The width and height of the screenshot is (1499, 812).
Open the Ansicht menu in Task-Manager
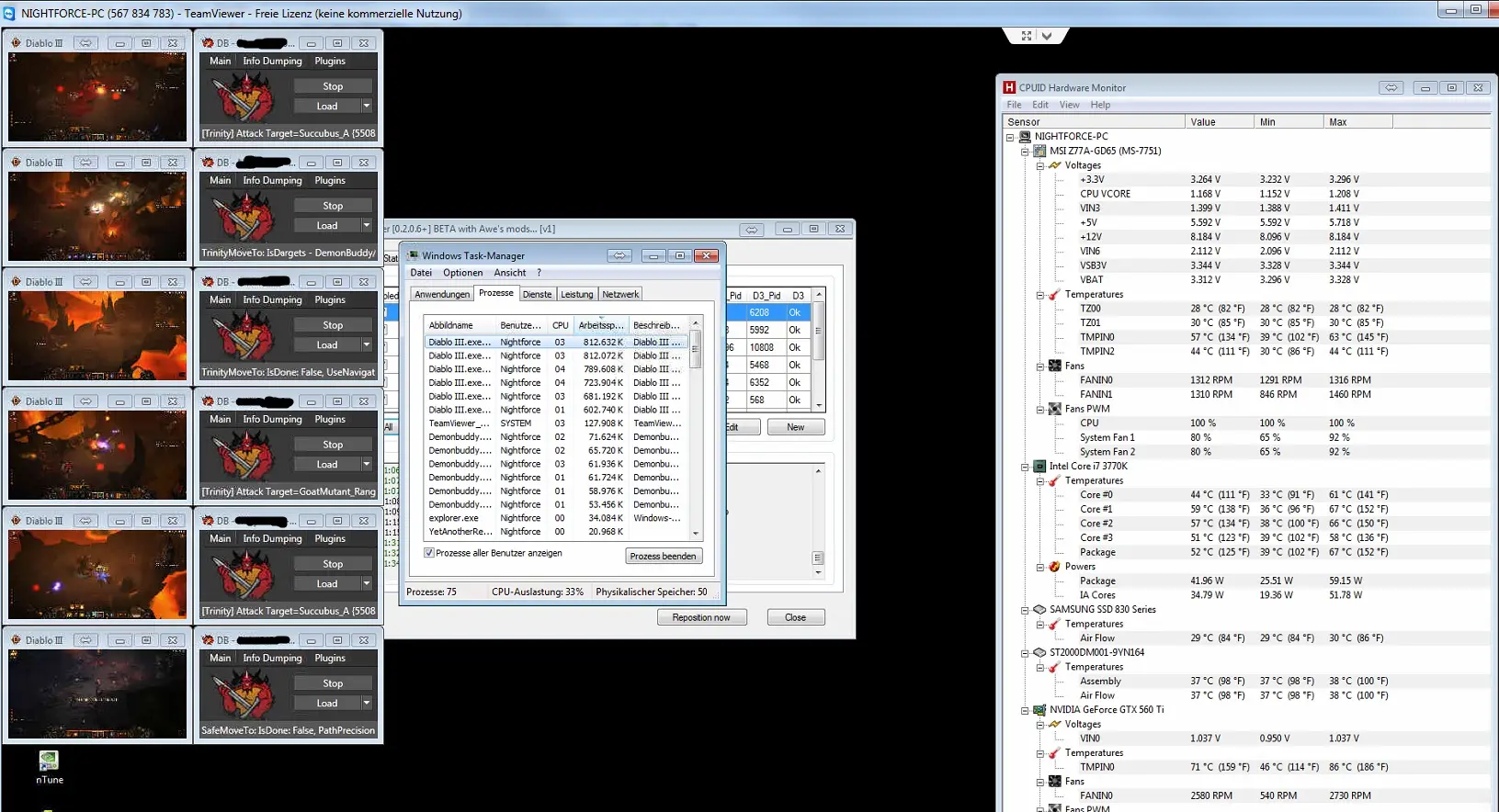click(x=510, y=273)
